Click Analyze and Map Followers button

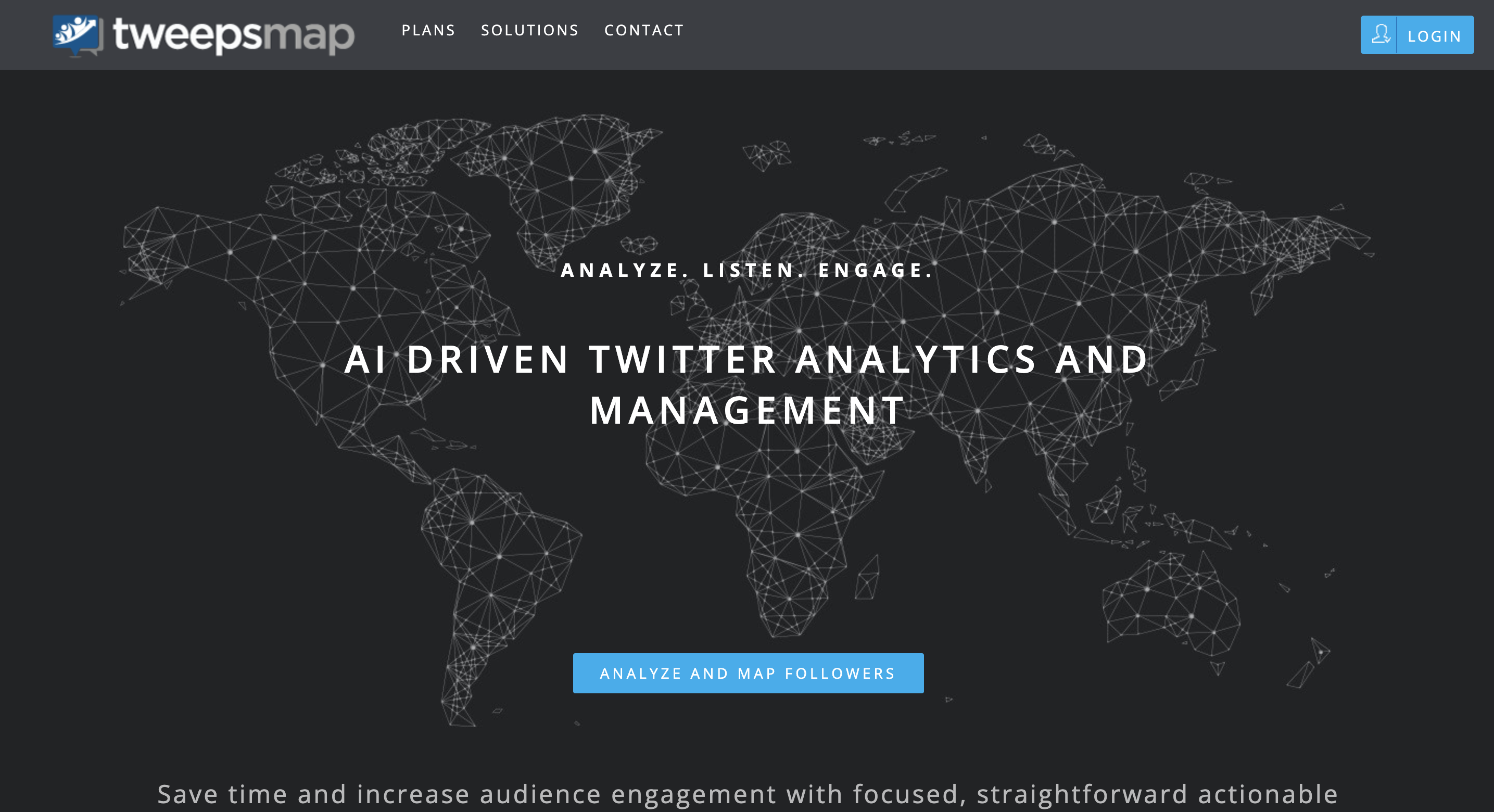[748, 673]
